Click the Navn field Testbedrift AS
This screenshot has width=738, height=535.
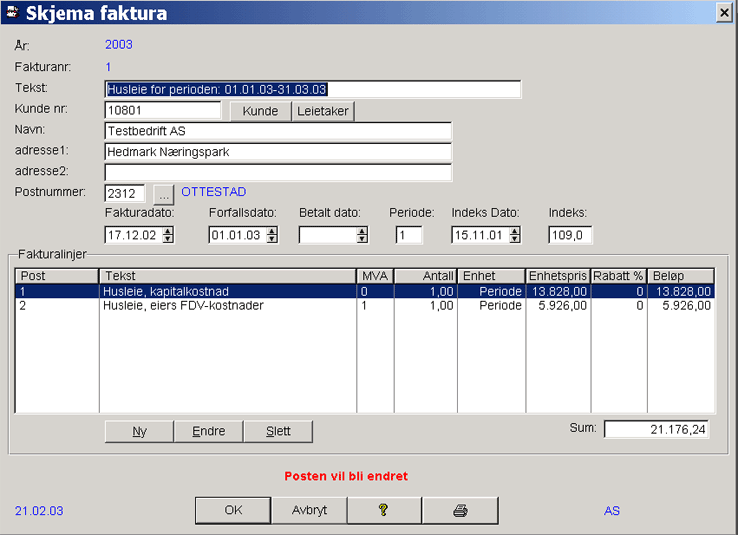(278, 131)
